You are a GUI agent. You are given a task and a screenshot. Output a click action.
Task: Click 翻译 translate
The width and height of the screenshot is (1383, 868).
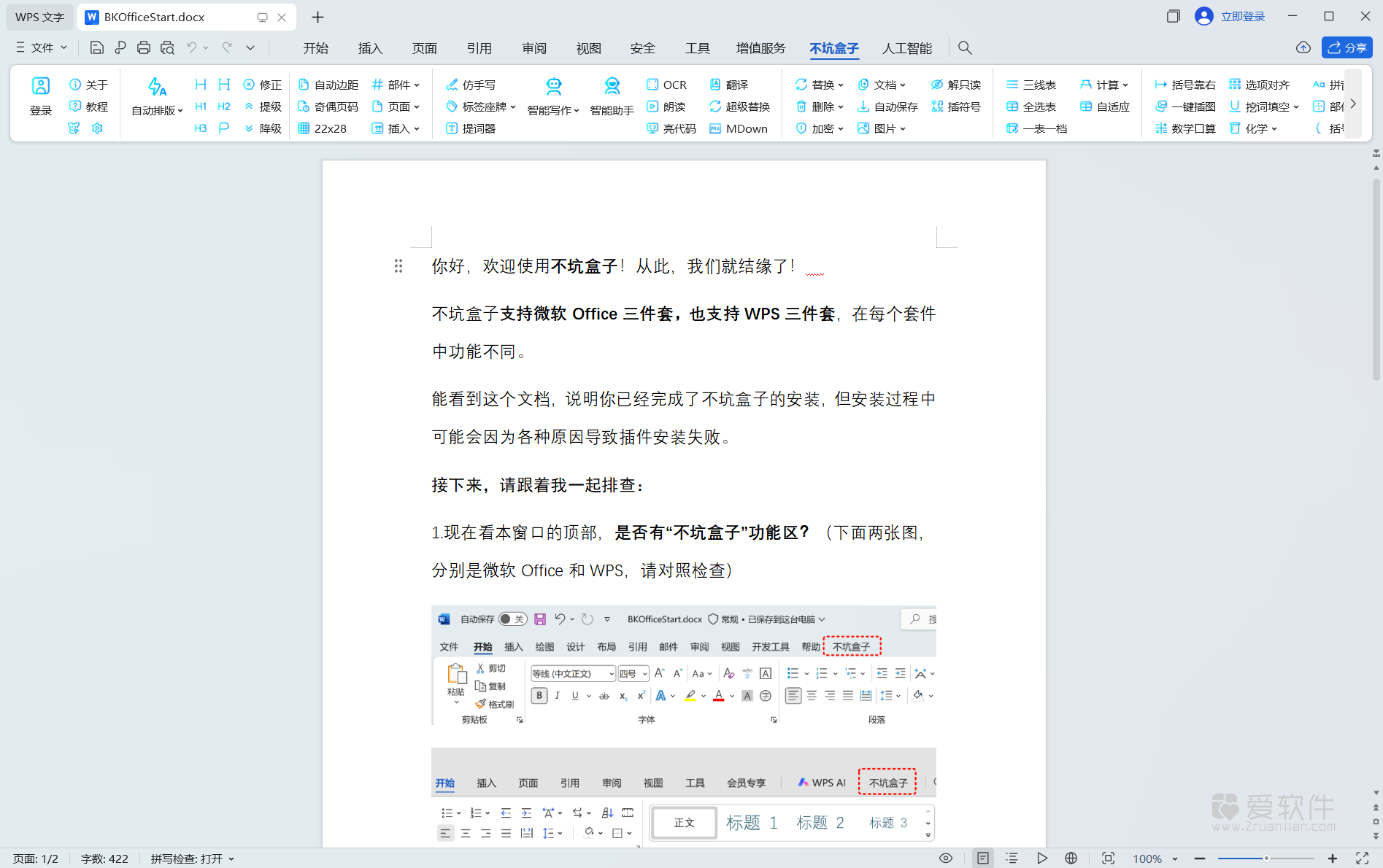(x=729, y=85)
